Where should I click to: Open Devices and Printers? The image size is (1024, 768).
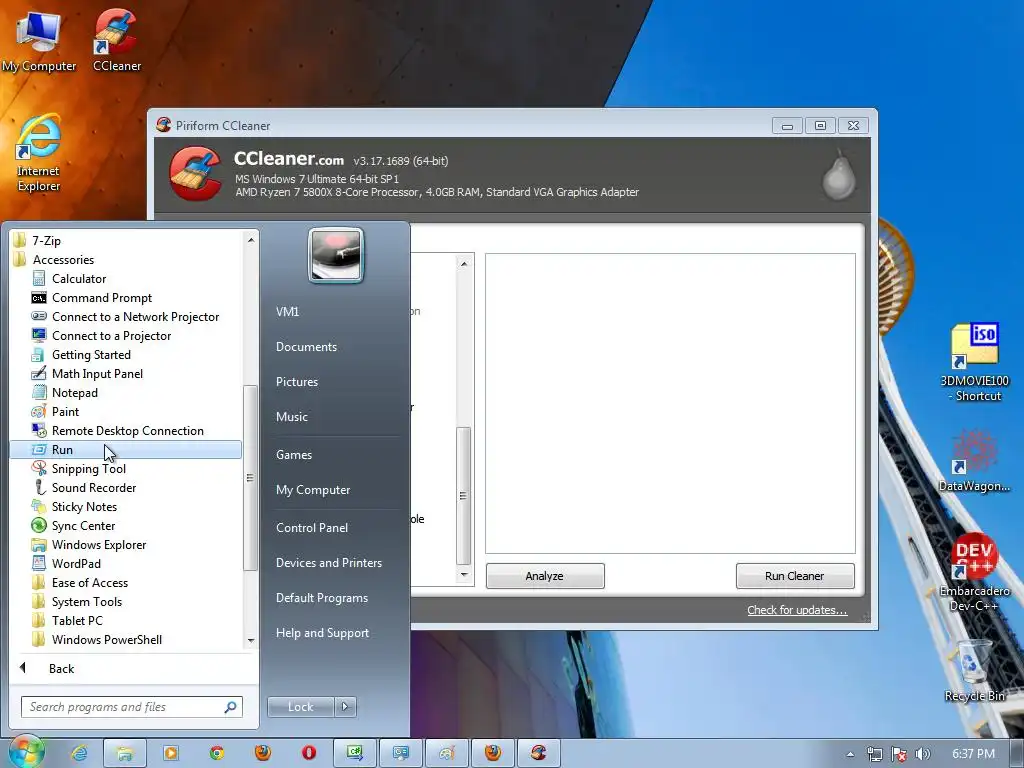click(328, 563)
